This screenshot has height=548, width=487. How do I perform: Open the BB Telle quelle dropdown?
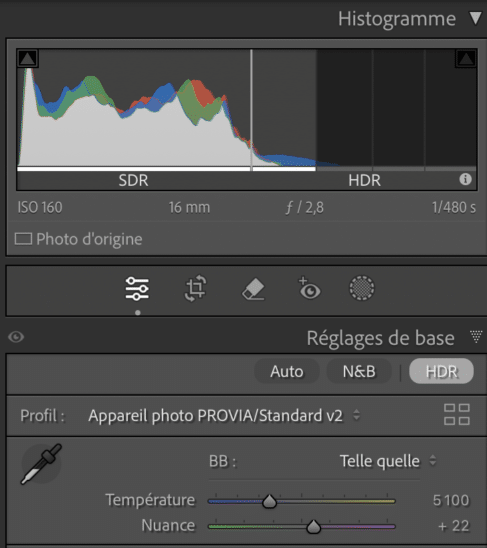point(388,461)
